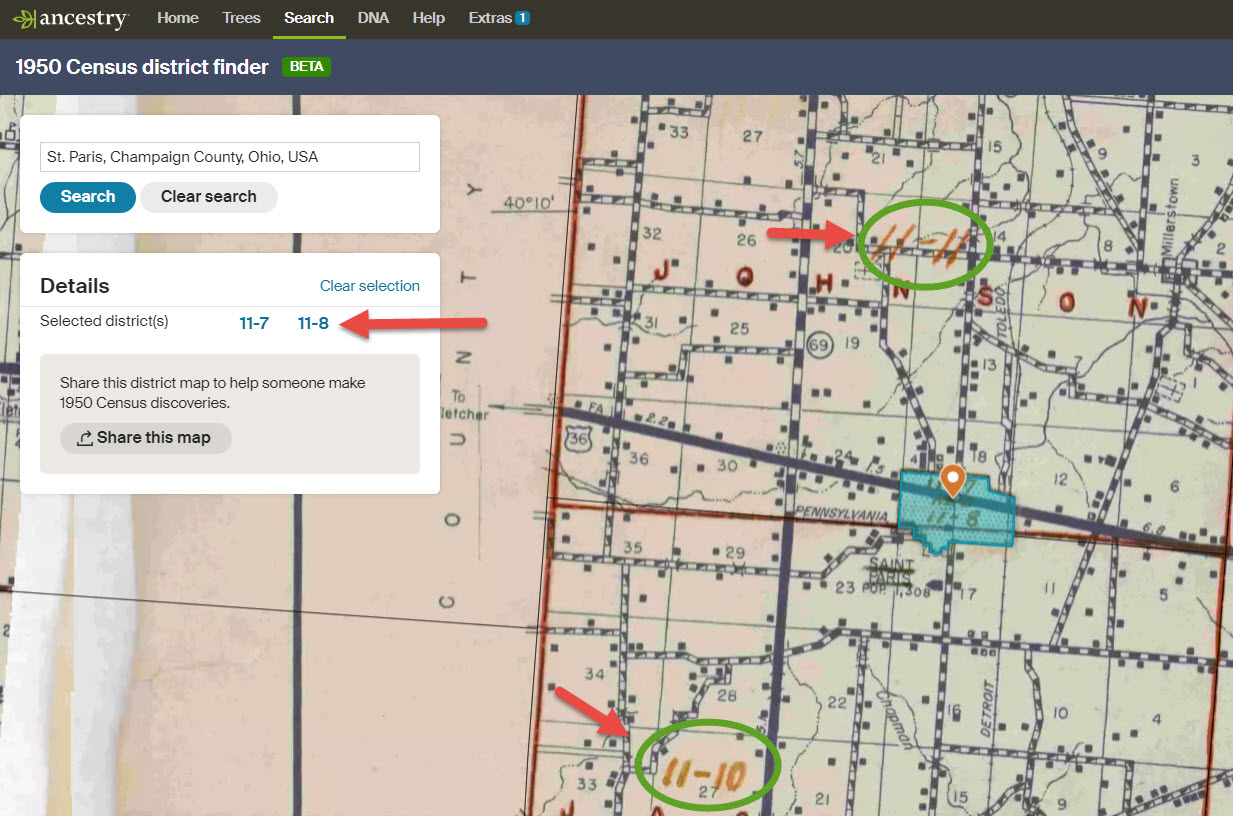Screen dimensions: 1233x816
Task: Open district 11-8 from selected districts
Action: (x=312, y=323)
